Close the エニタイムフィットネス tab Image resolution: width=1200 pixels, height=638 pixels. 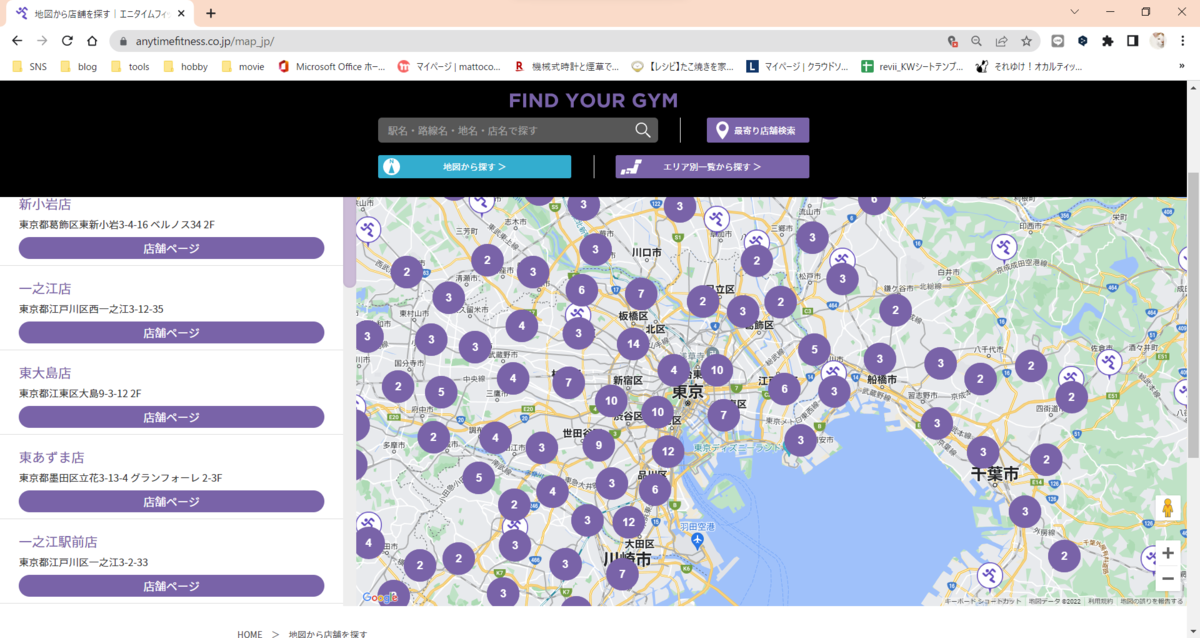[x=182, y=14]
